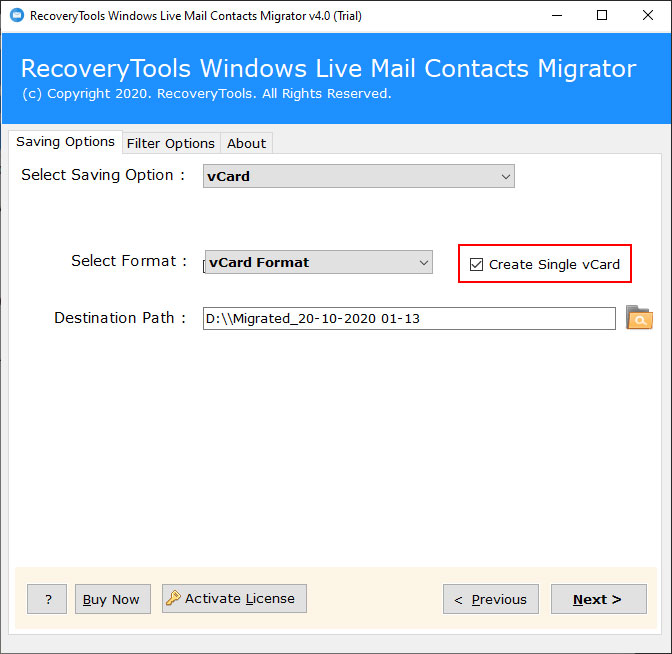This screenshot has height=654, width=672.
Task: Switch to the Filter Options tab
Action: point(171,143)
